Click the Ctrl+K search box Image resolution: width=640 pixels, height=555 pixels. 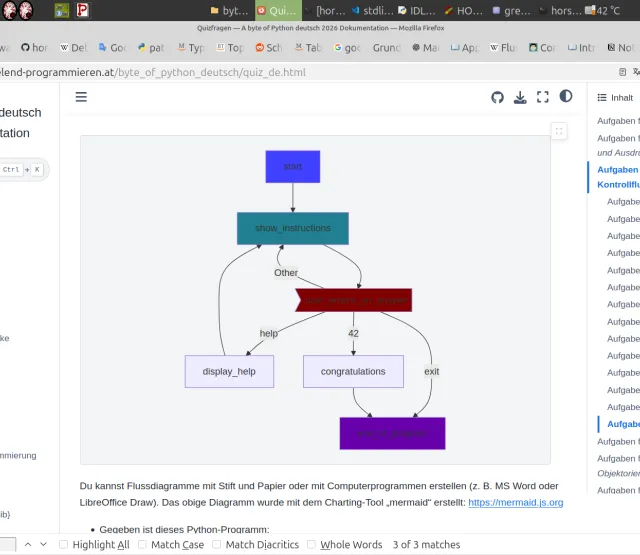(x=22, y=169)
